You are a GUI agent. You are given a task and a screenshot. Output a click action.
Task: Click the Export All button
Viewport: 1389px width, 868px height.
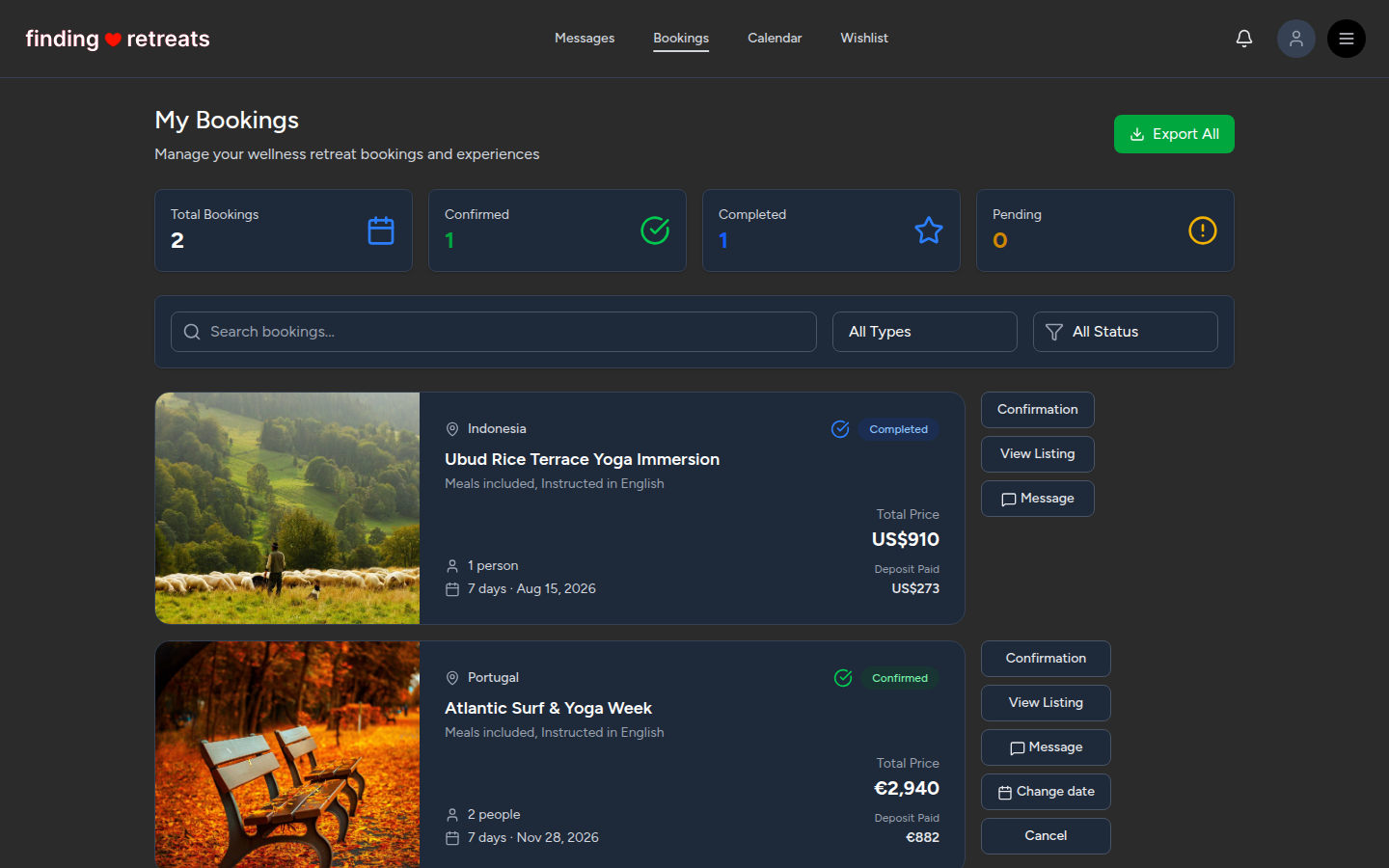tap(1174, 134)
